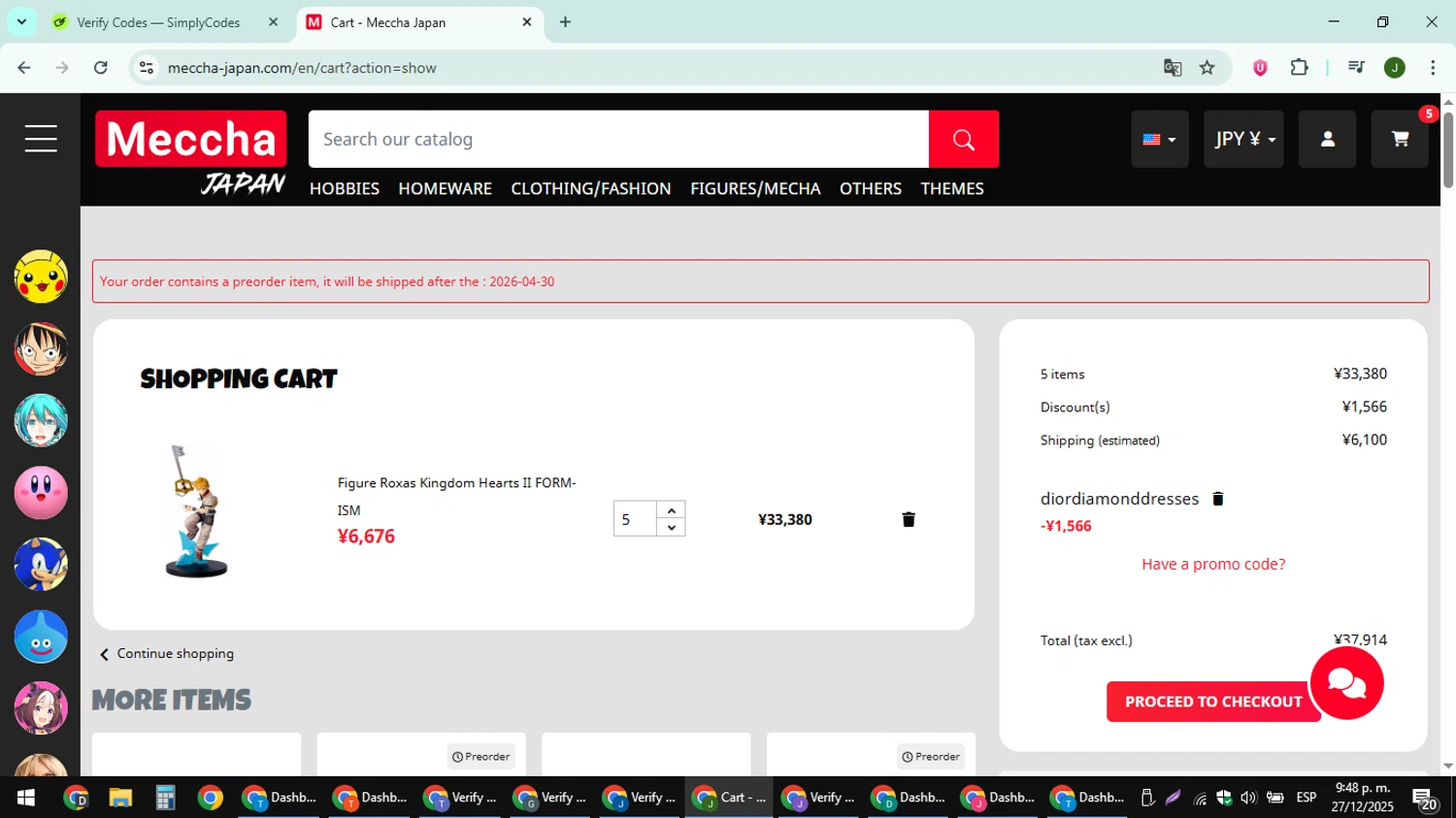Select the Kirby character icon in sidebar
The image size is (1456, 818).
[x=41, y=493]
